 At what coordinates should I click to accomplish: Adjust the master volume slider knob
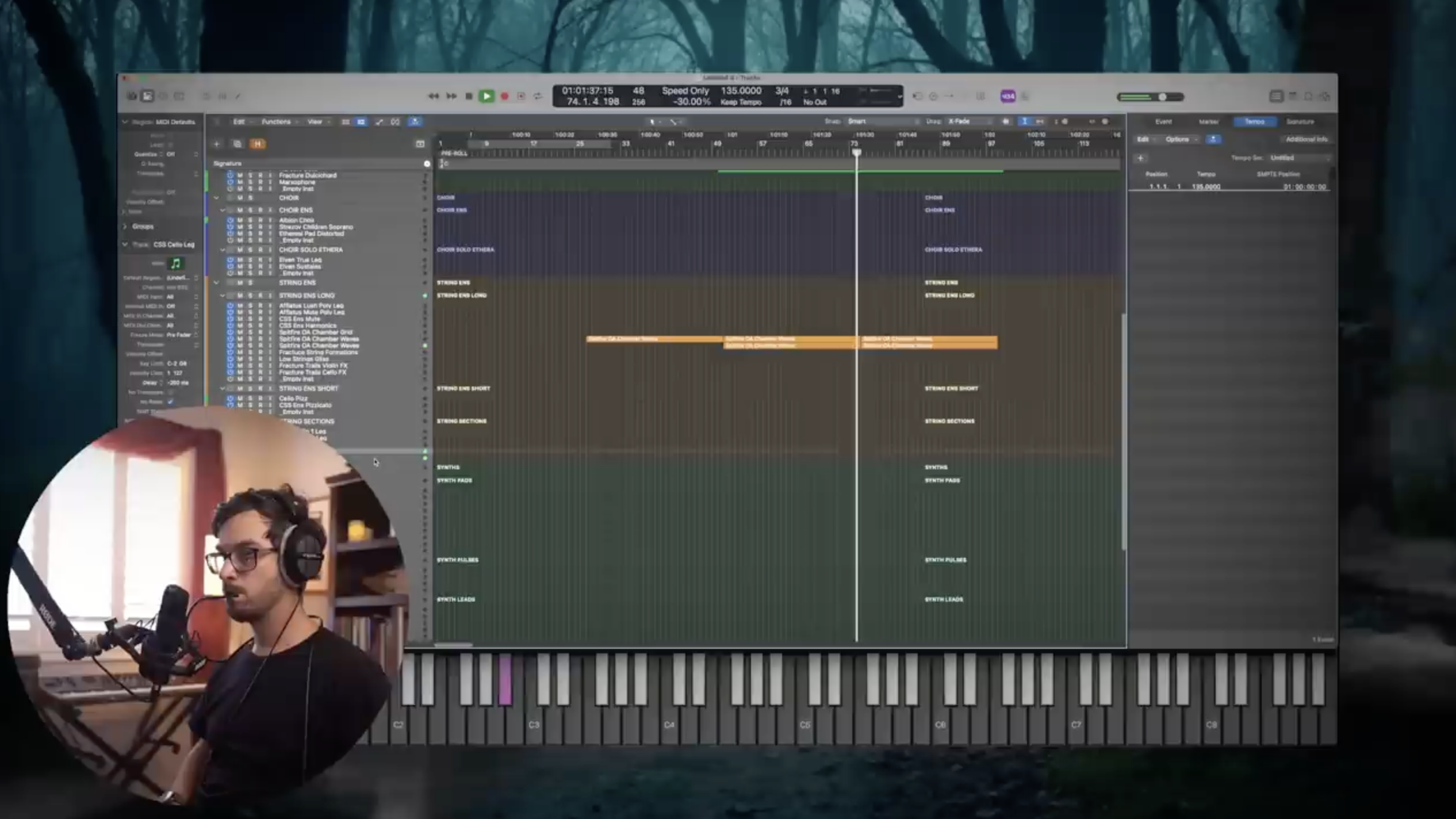pyautogui.click(x=1162, y=97)
